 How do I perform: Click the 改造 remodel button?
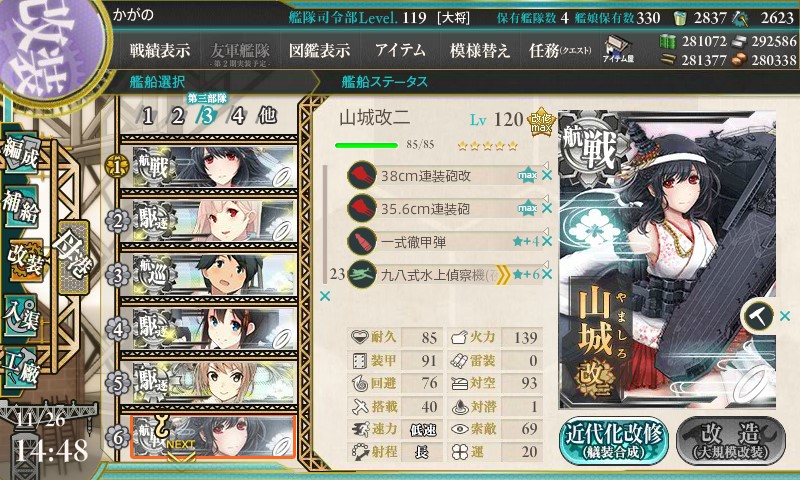(731, 441)
